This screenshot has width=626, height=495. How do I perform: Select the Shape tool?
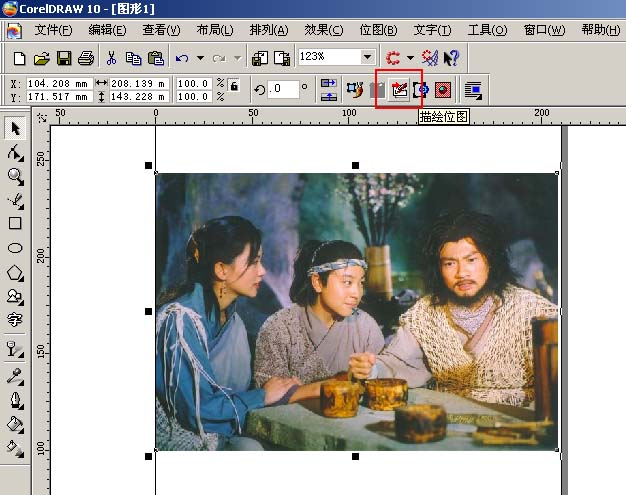(x=15, y=152)
